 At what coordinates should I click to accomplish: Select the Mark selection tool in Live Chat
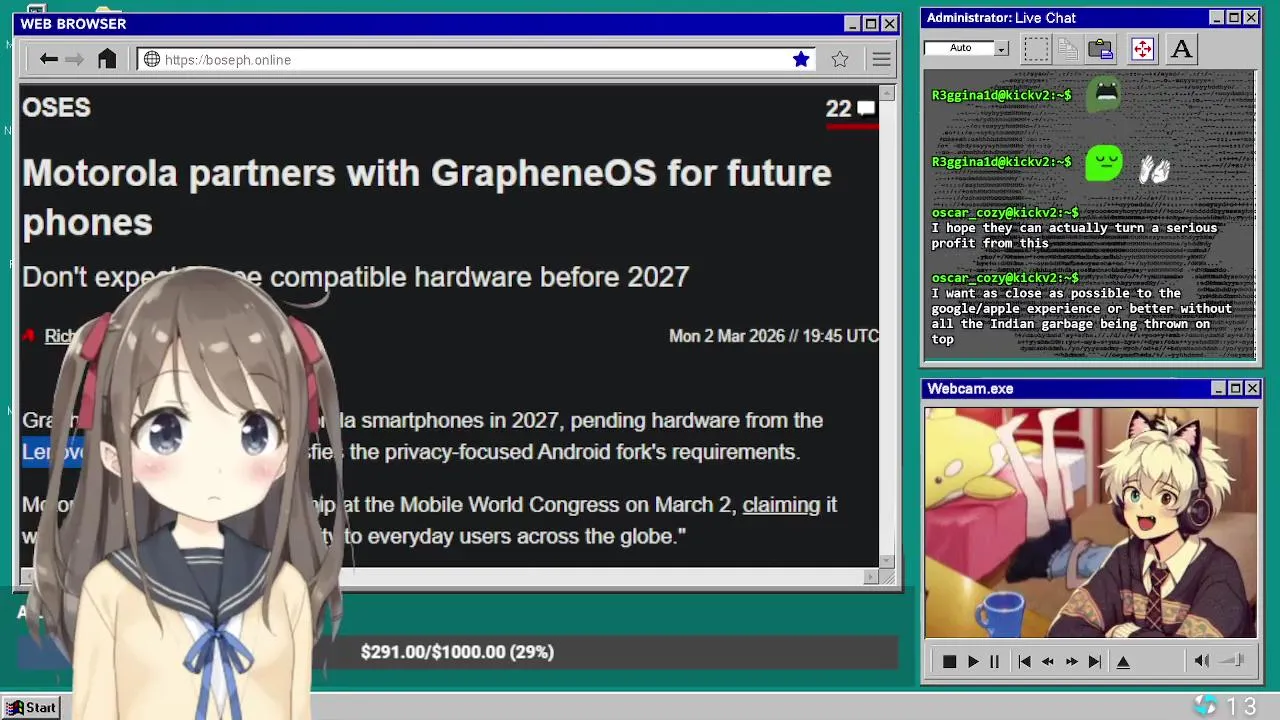point(1036,48)
